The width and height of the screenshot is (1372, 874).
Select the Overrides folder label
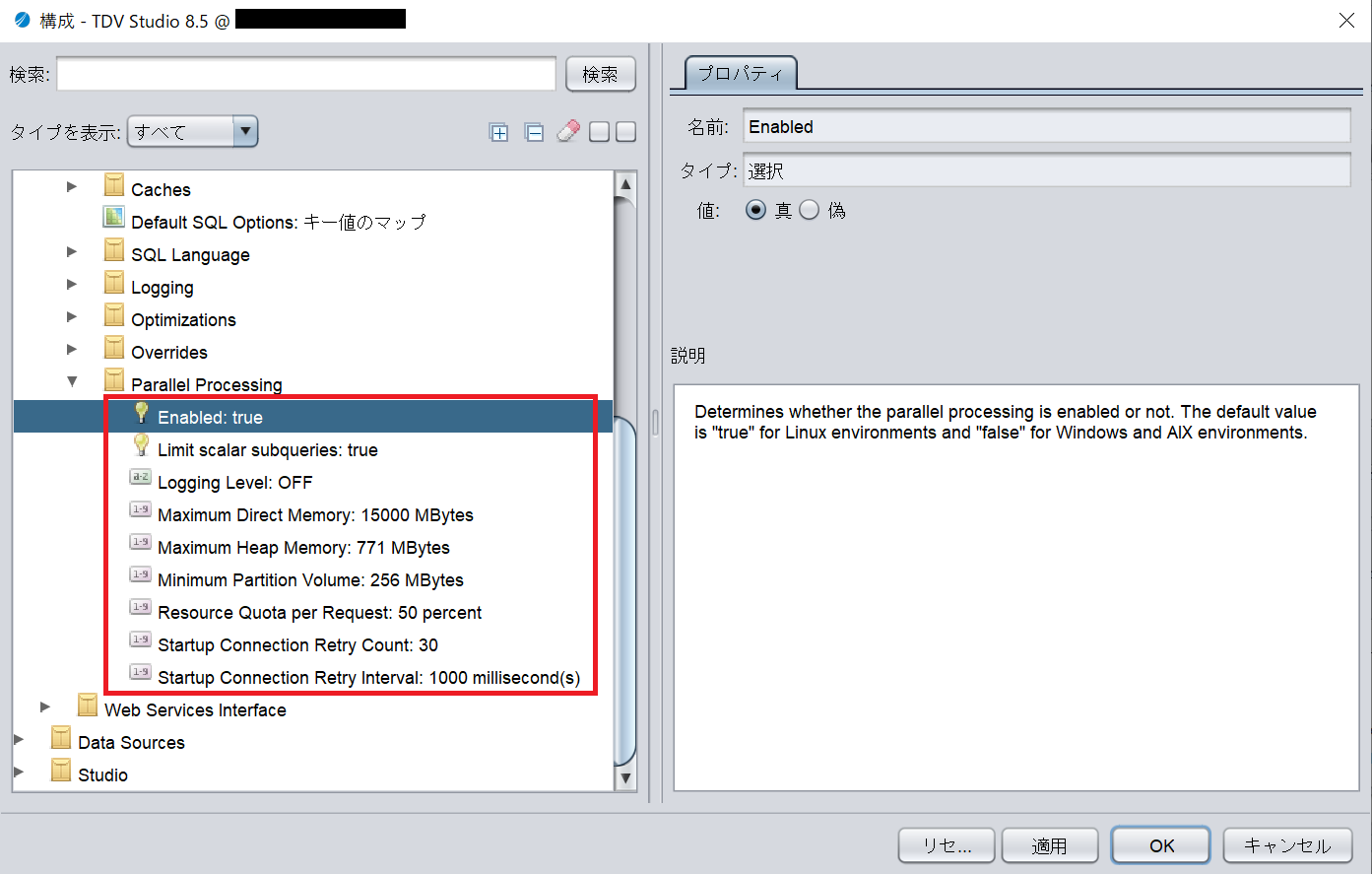click(x=169, y=352)
